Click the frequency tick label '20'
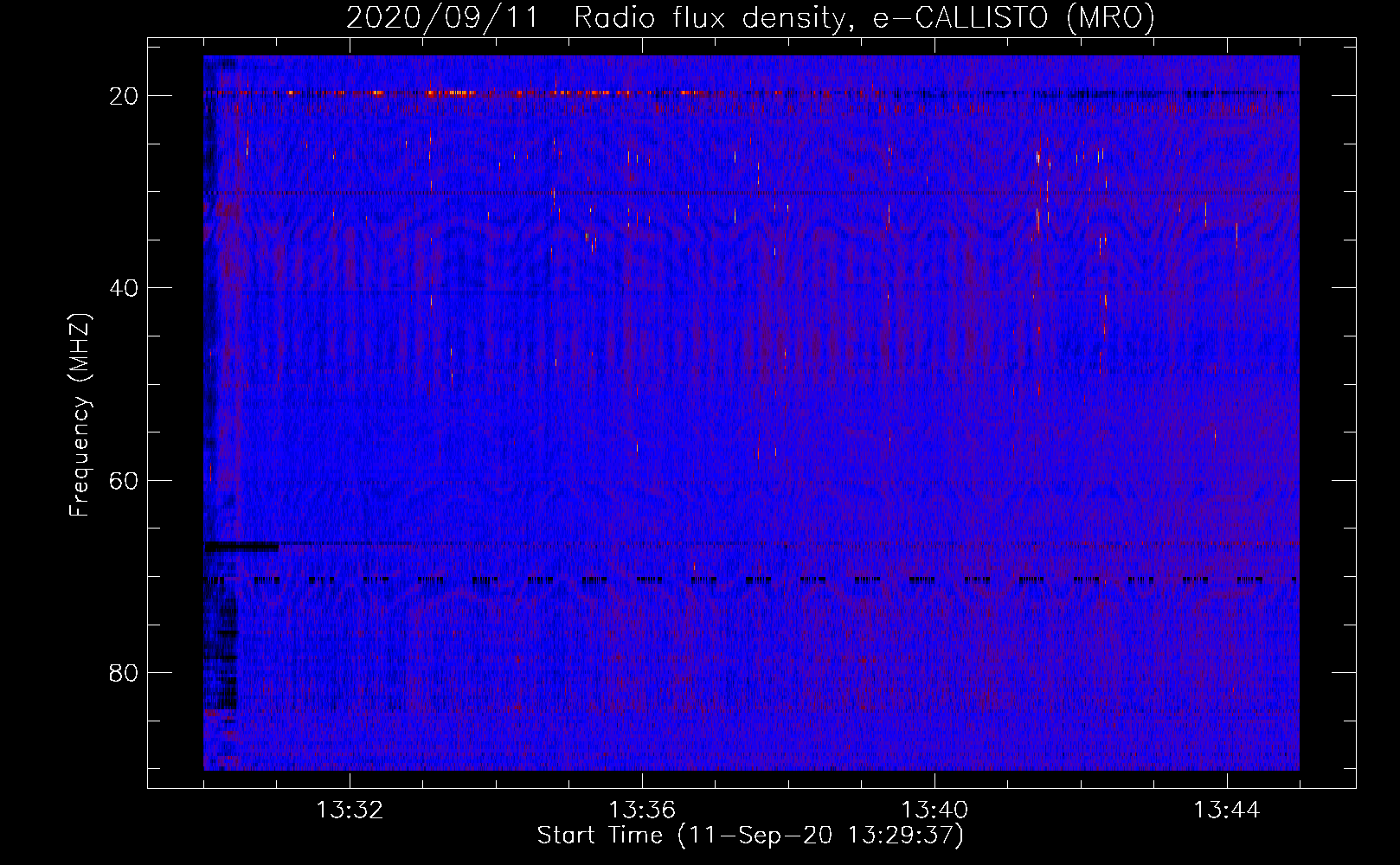This screenshot has height=865, width=1400. coord(124,96)
